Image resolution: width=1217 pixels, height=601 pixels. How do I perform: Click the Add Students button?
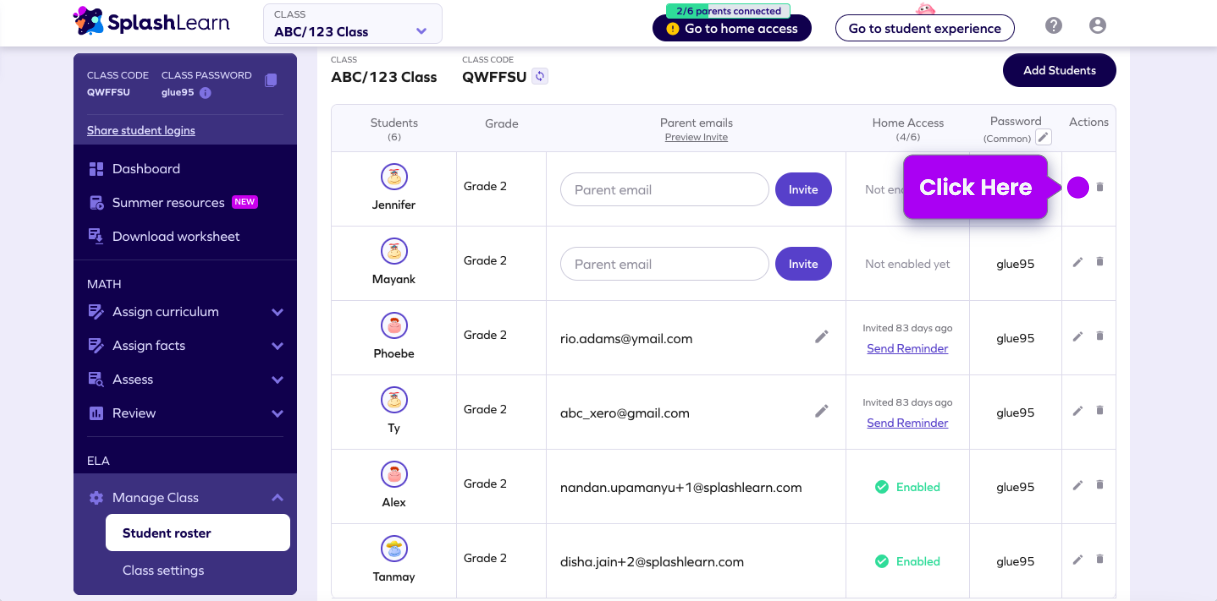pos(1059,70)
